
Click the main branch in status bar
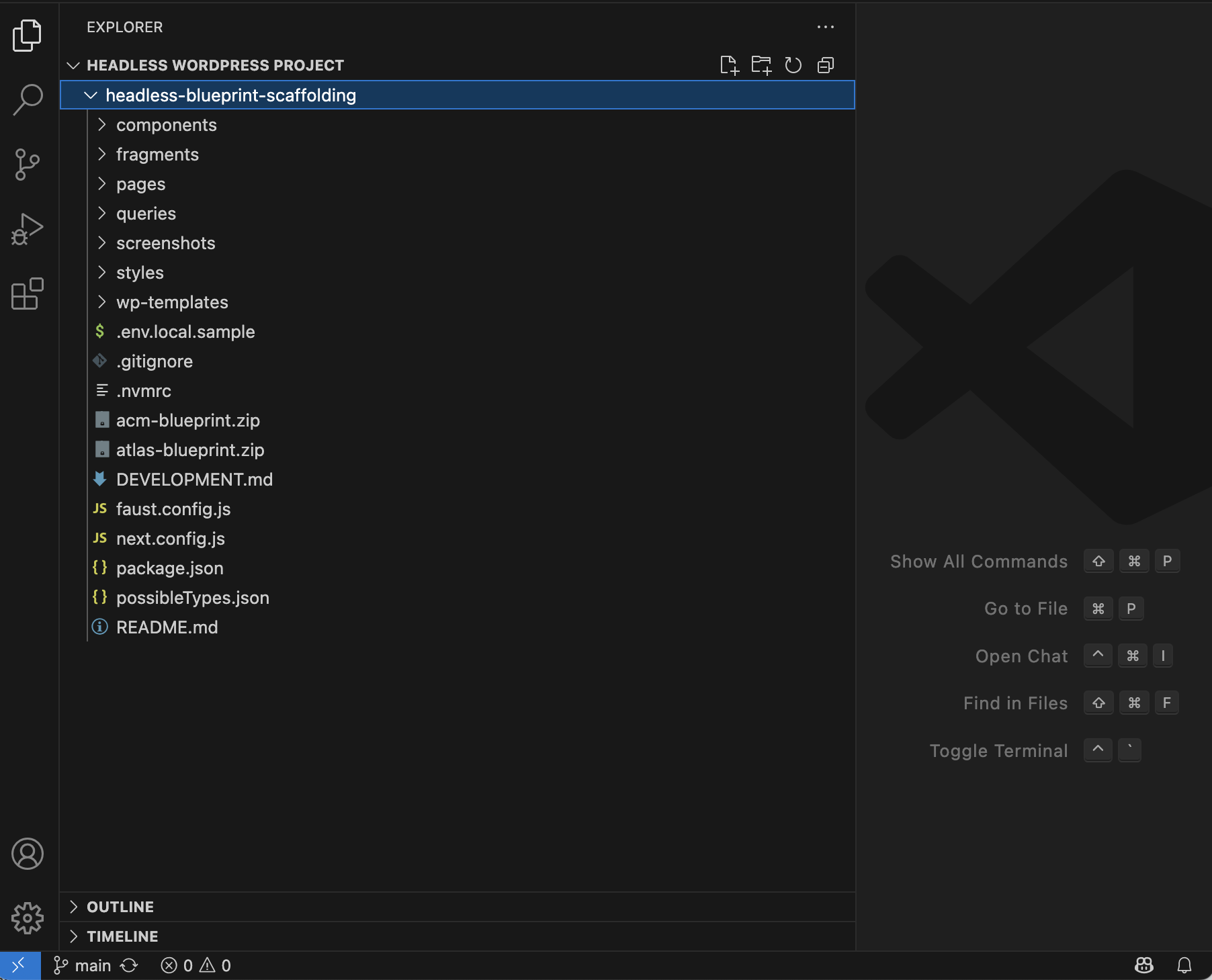(82, 965)
